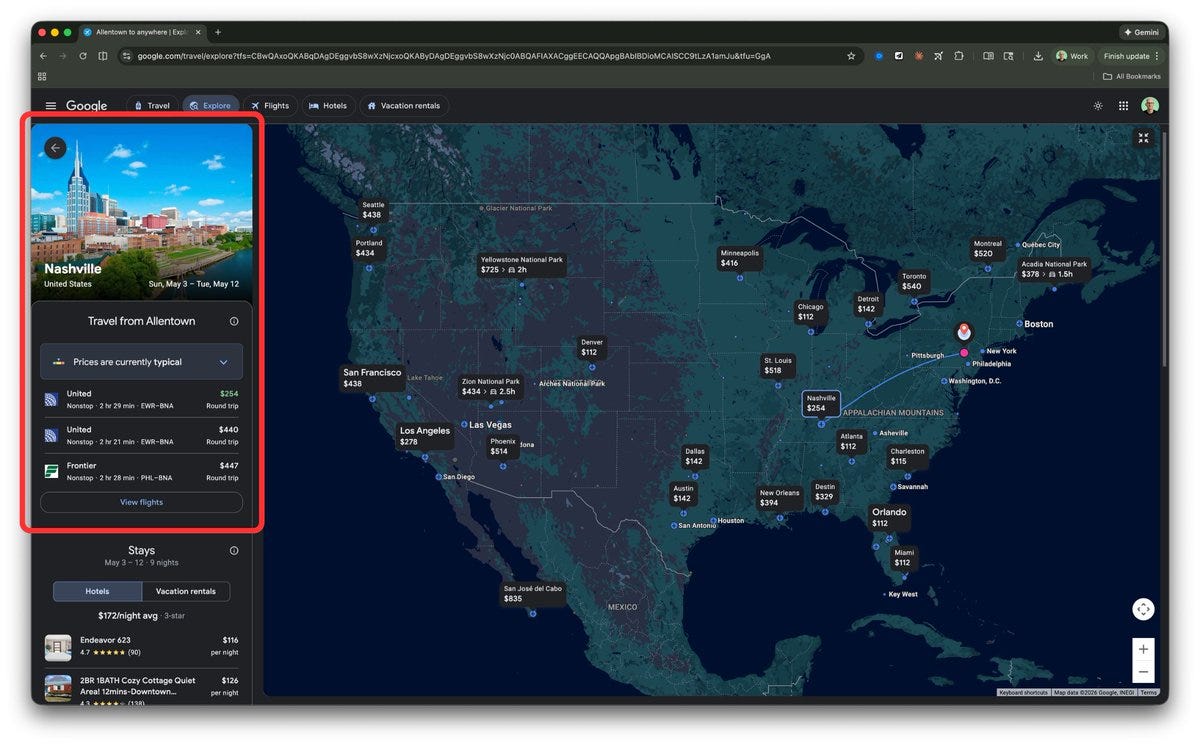Go back with browser back arrow
1200x746 pixels.
click(43, 56)
